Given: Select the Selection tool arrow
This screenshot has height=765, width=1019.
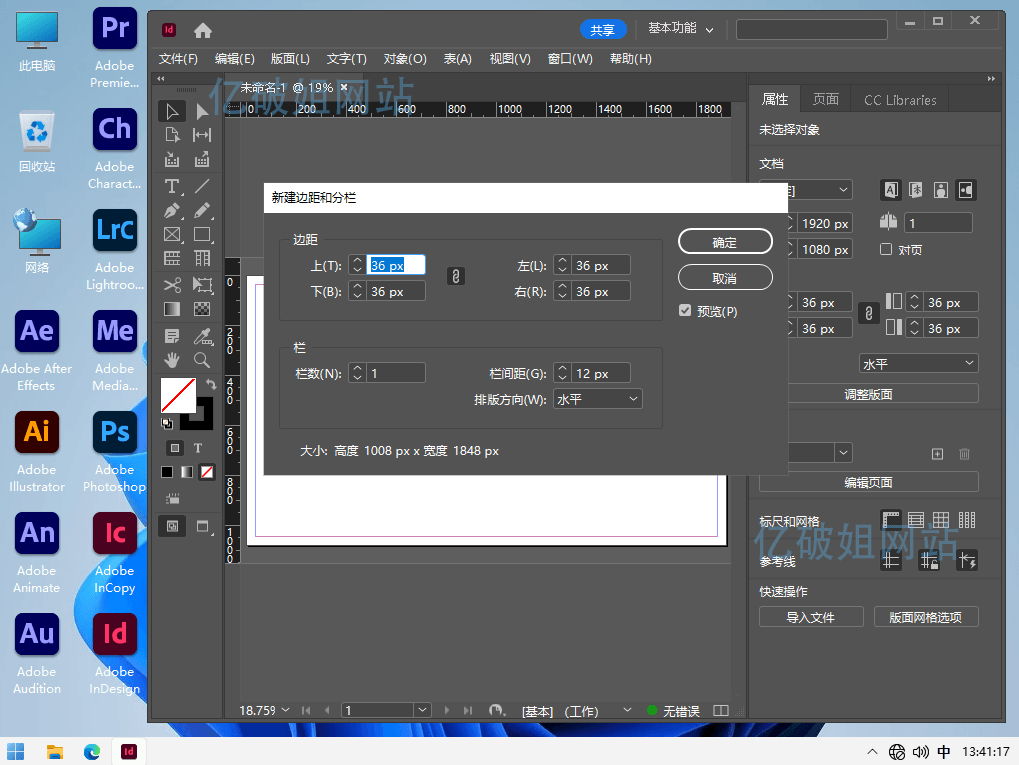Looking at the screenshot, I should [172, 112].
